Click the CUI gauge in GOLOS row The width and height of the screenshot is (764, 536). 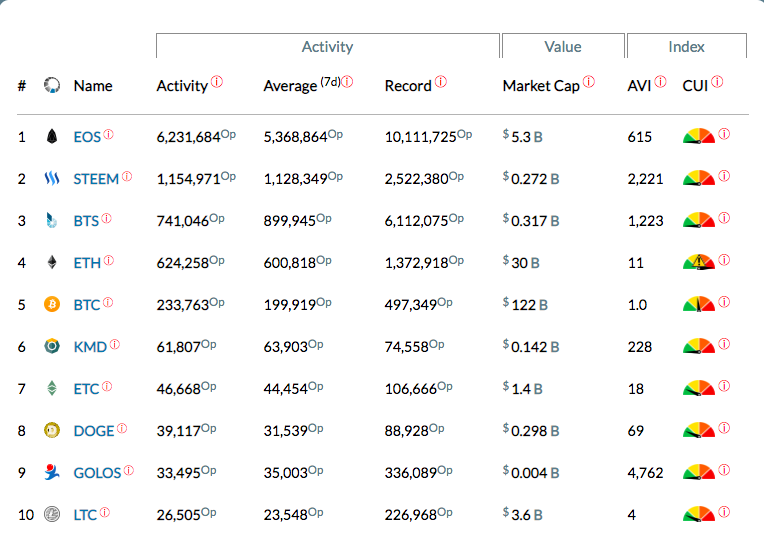point(699,472)
